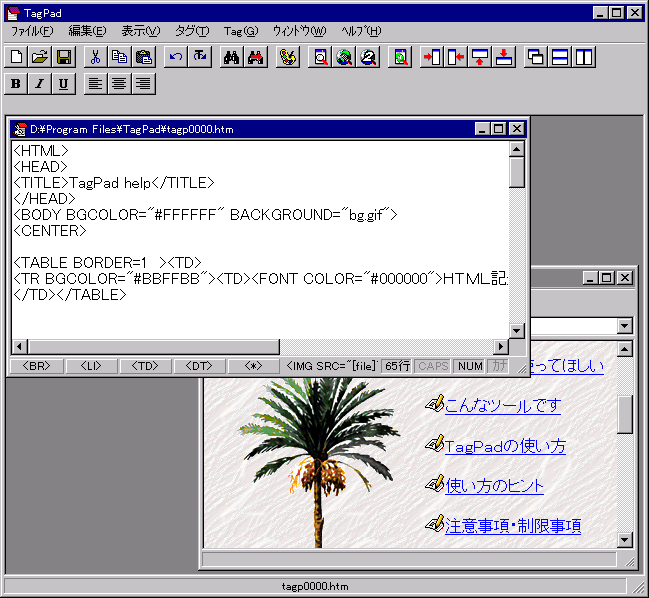Click the NUM indicator in the editor status bar
This screenshot has height=598, width=649.
470,366
